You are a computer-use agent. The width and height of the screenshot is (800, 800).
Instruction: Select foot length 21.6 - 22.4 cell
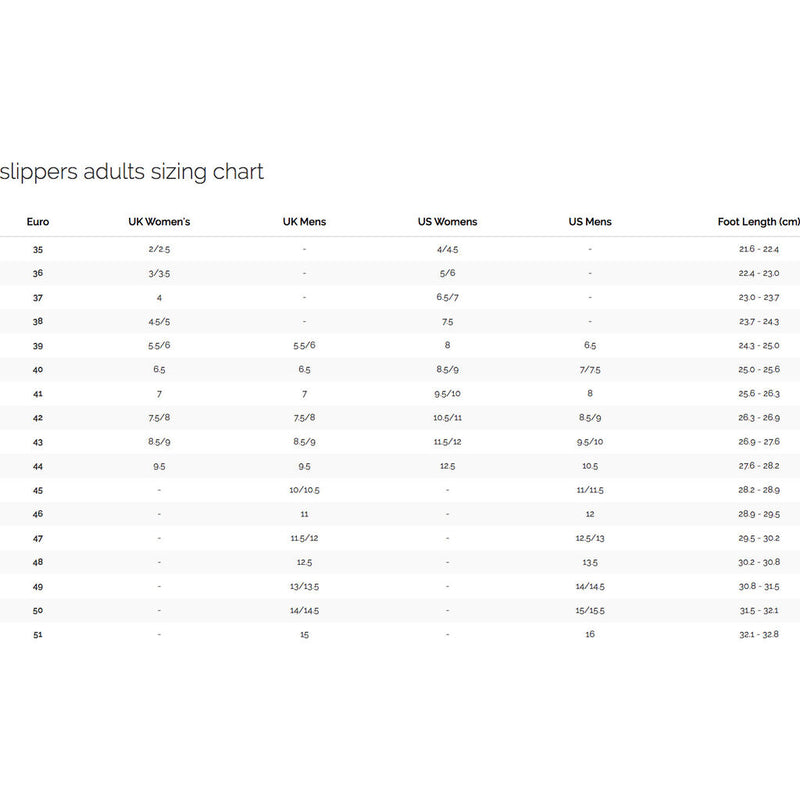click(x=758, y=249)
